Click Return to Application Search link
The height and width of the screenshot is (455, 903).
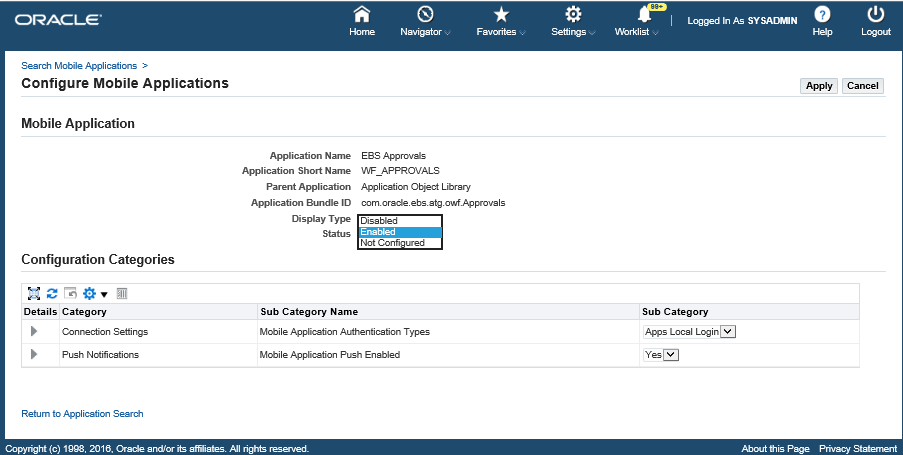pyautogui.click(x=82, y=414)
